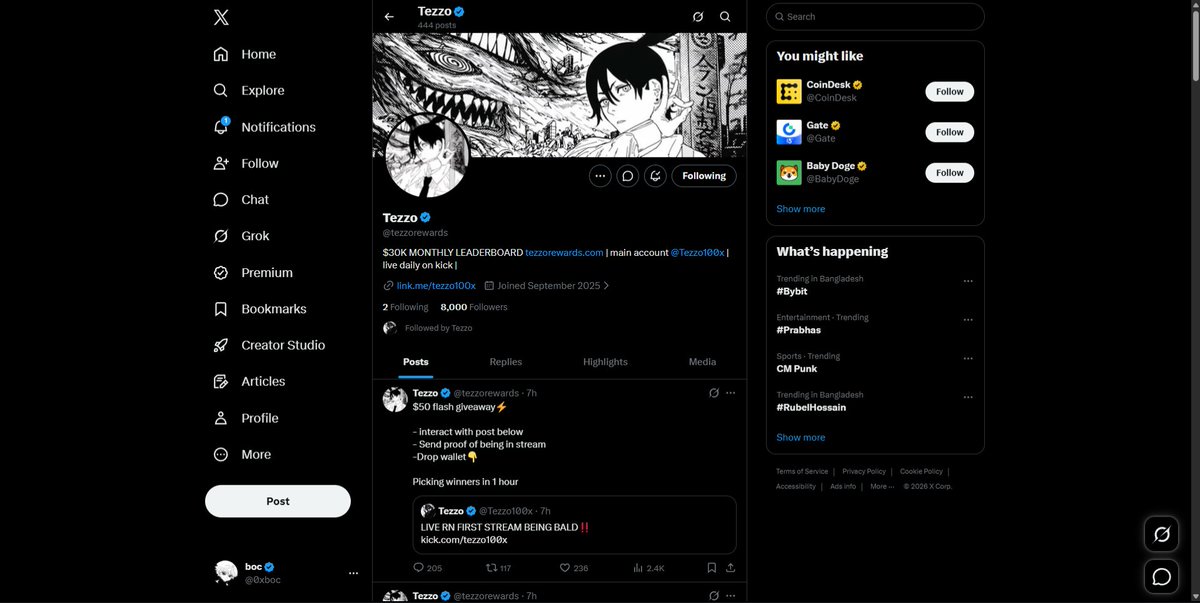
Task: Reply to the $50 flash giveaway post
Action: coord(427,567)
